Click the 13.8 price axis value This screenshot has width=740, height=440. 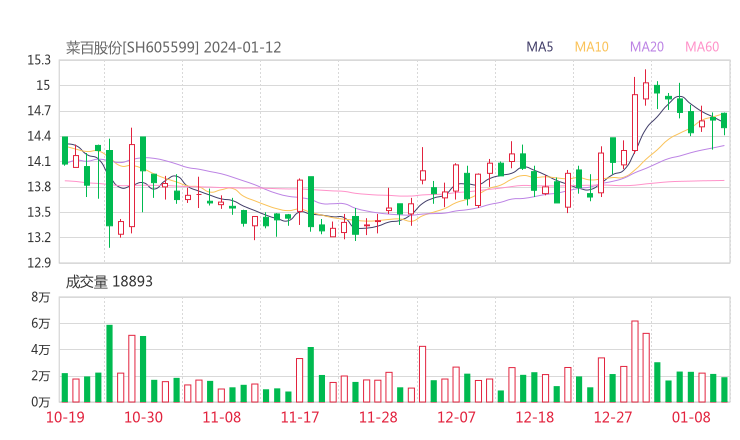pyautogui.click(x=39, y=187)
